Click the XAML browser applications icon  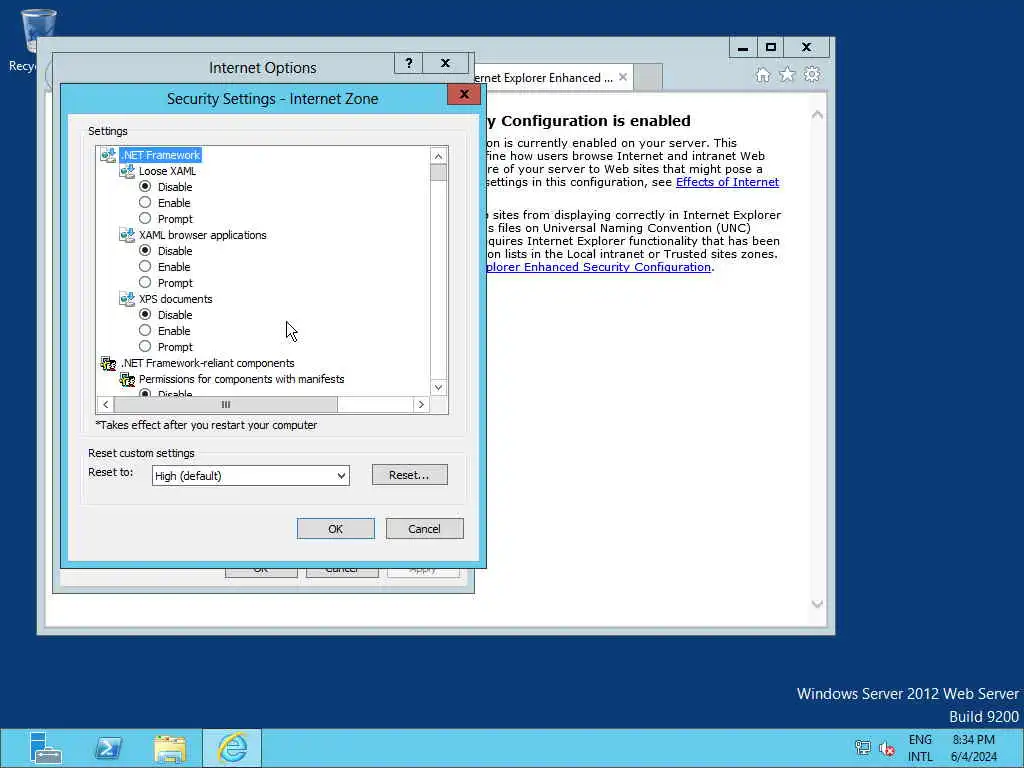[x=127, y=235]
